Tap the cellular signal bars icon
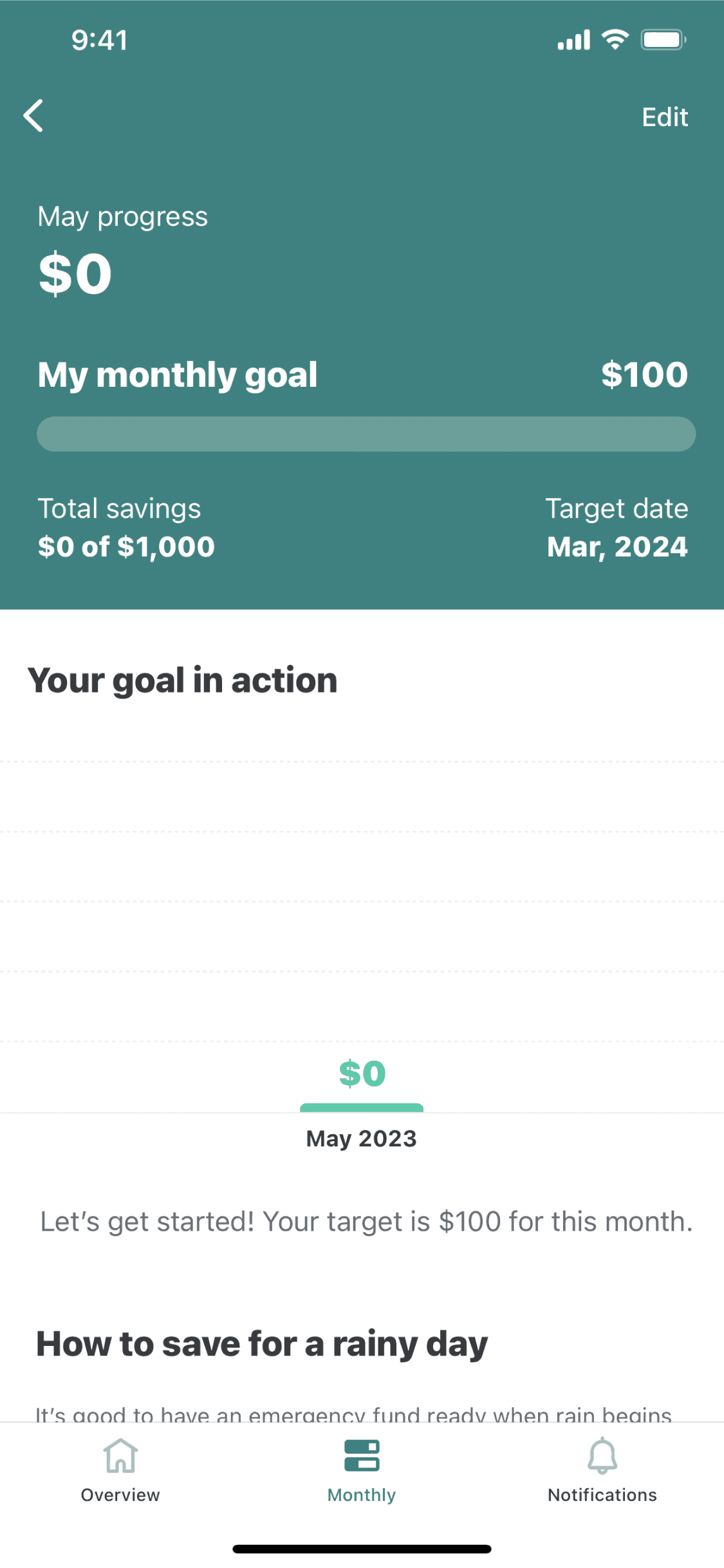 coord(573,41)
